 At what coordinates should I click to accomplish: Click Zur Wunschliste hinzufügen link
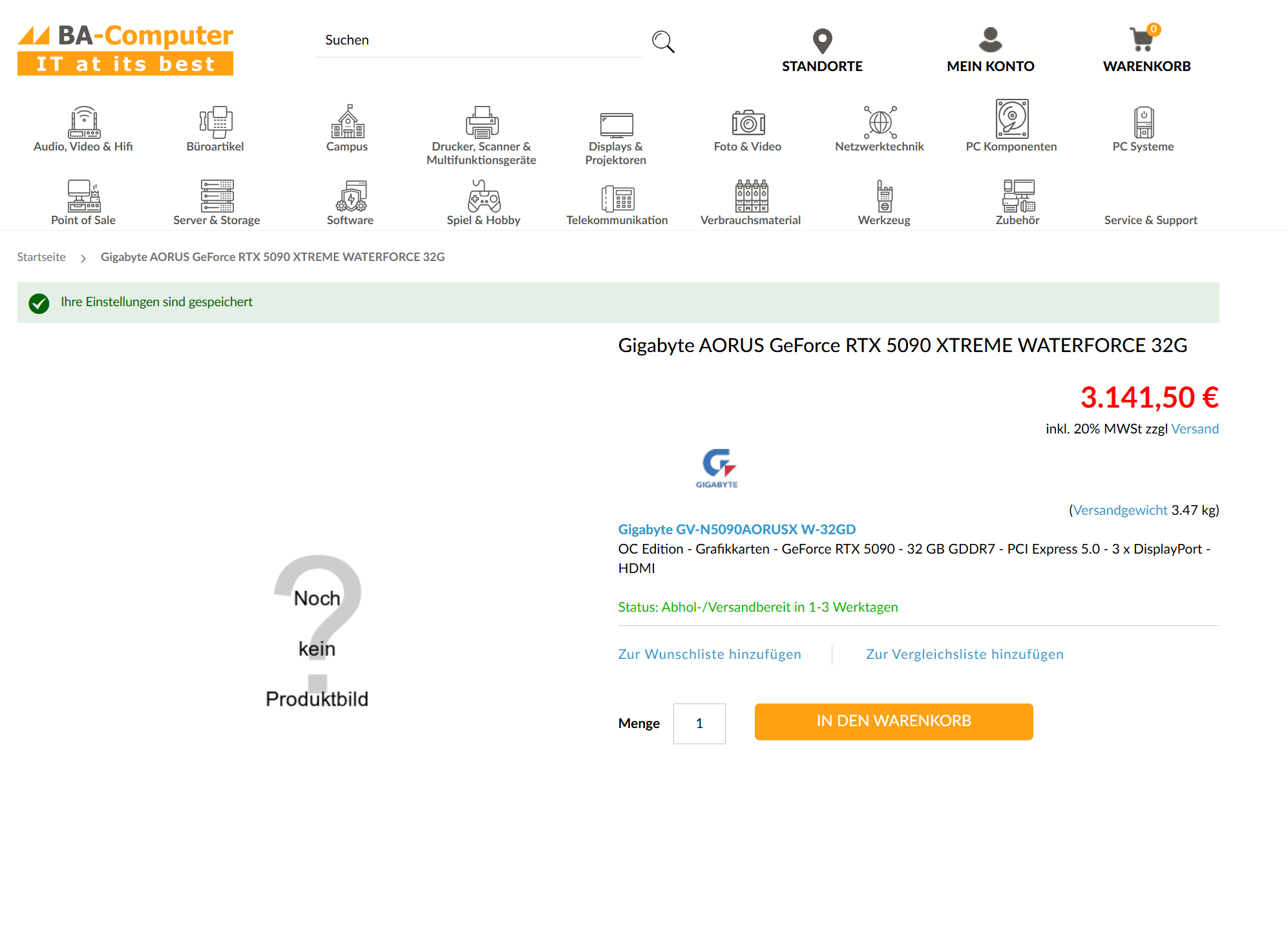click(x=709, y=654)
